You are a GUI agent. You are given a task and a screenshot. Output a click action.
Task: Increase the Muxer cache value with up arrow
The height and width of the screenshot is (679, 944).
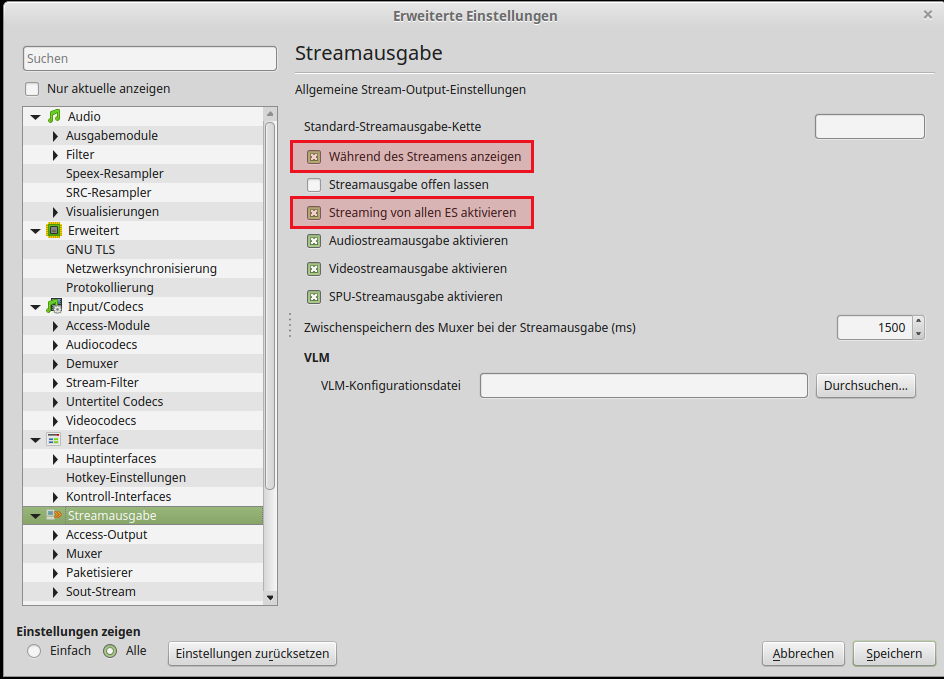918,322
